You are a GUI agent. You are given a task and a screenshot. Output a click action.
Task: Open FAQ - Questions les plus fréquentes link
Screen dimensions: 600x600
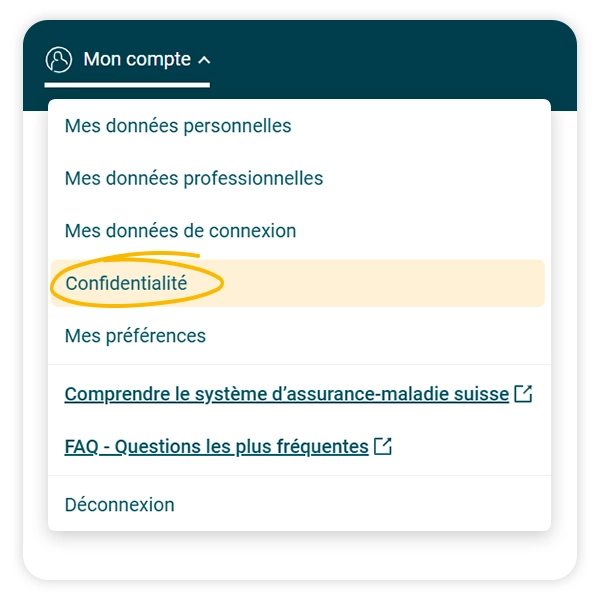216,447
